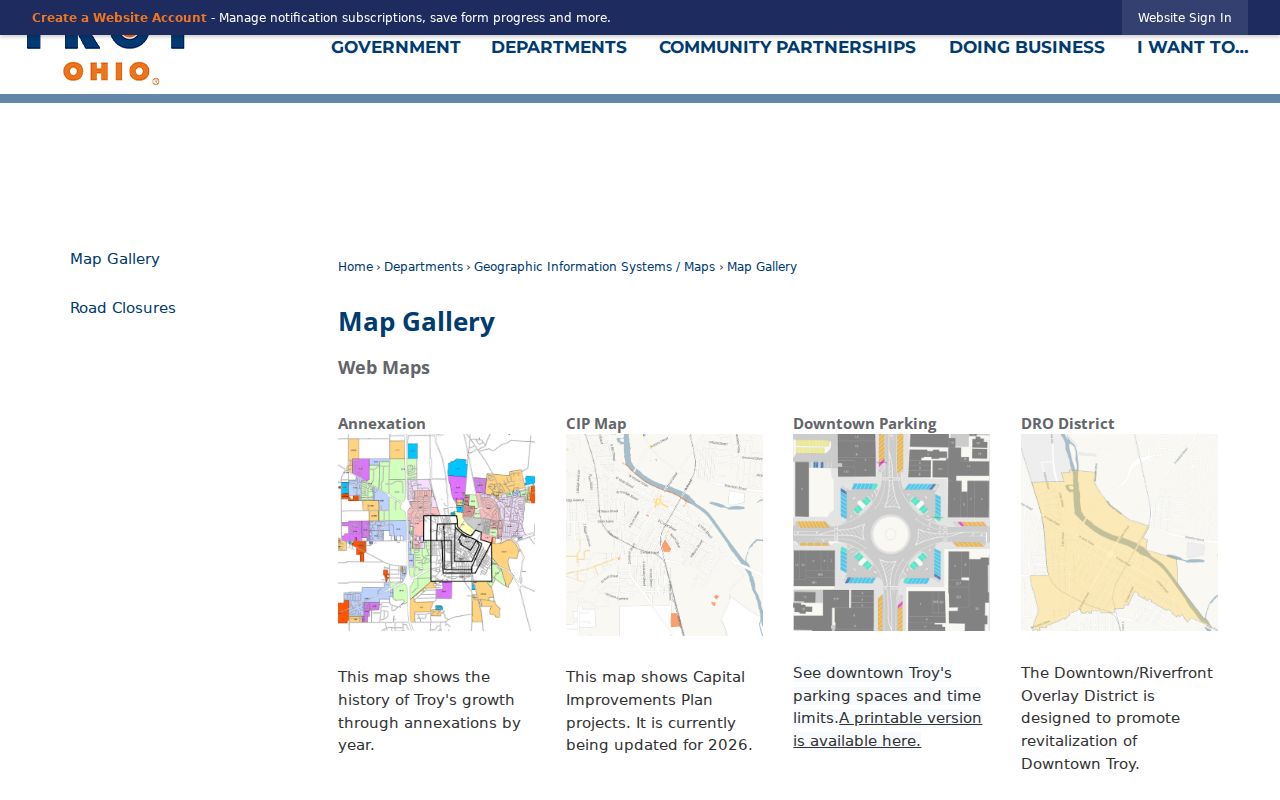1280x800 pixels.
Task: Click the Downtown/Riverfront Overlay District description
Action: tap(1117, 718)
